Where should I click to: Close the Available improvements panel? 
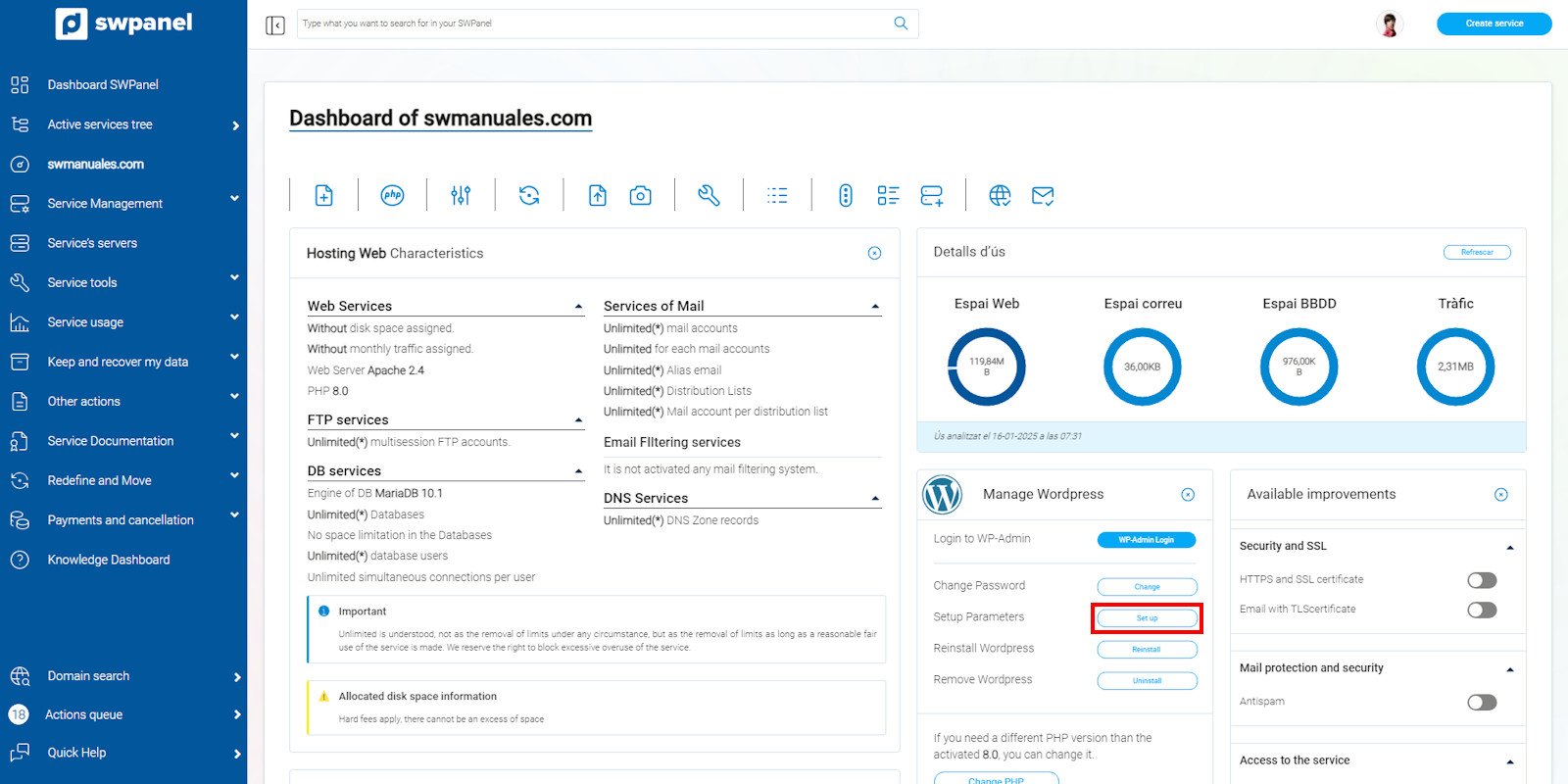[1501, 494]
